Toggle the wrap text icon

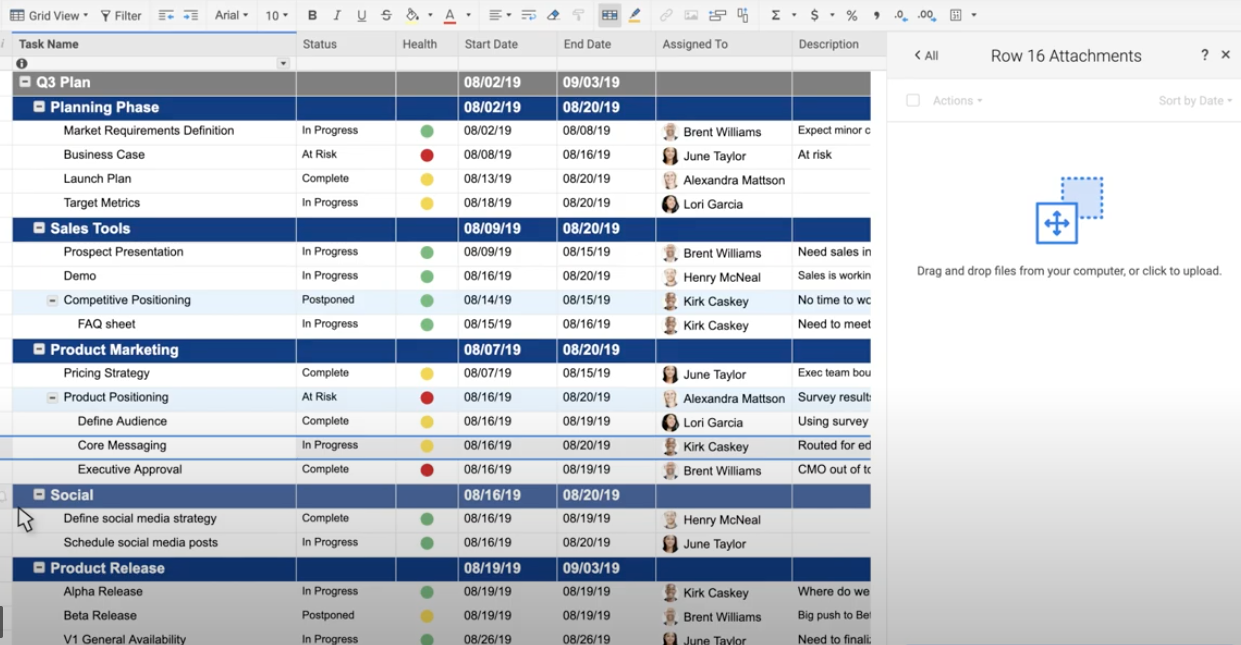point(529,16)
